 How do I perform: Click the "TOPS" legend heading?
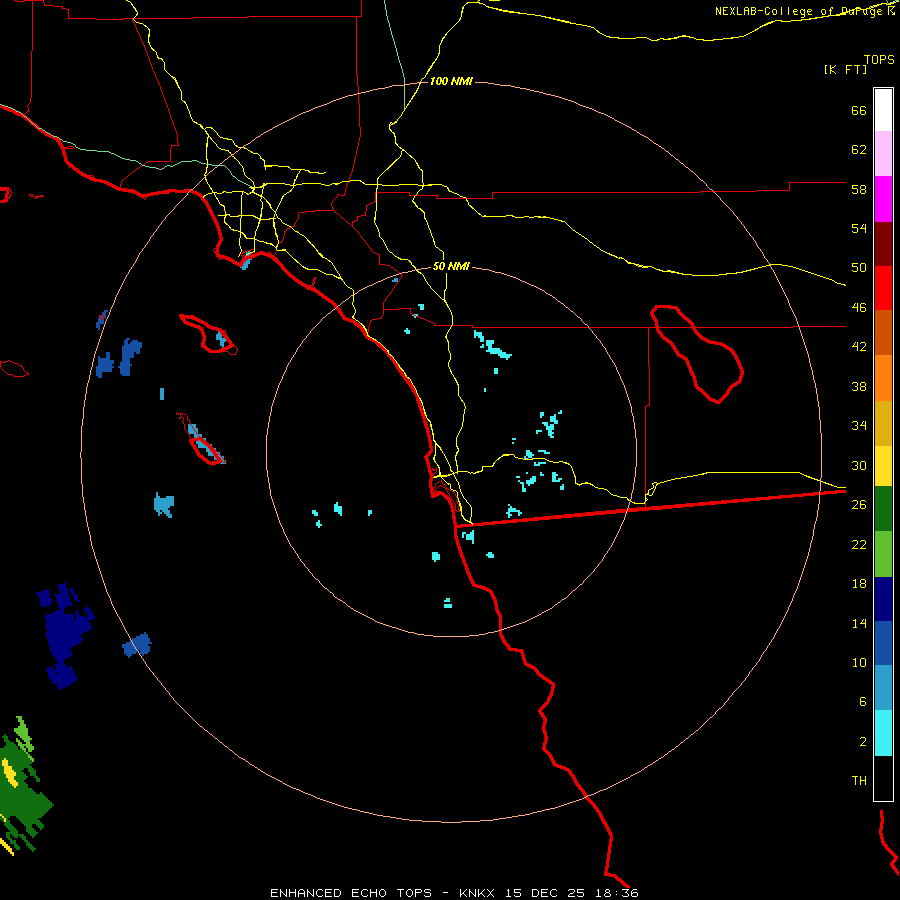(879, 59)
